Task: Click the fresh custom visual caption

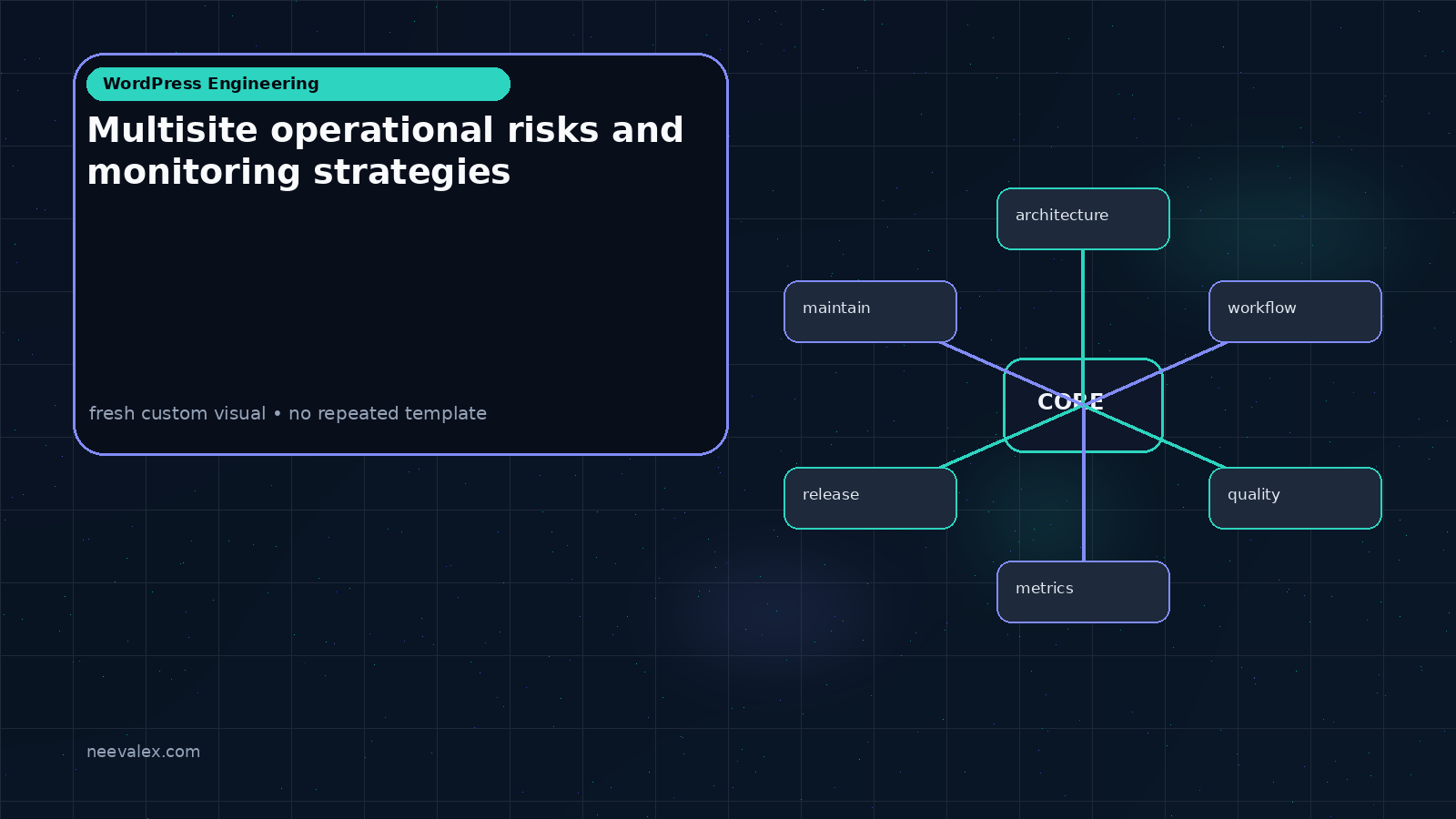Action: [x=288, y=413]
